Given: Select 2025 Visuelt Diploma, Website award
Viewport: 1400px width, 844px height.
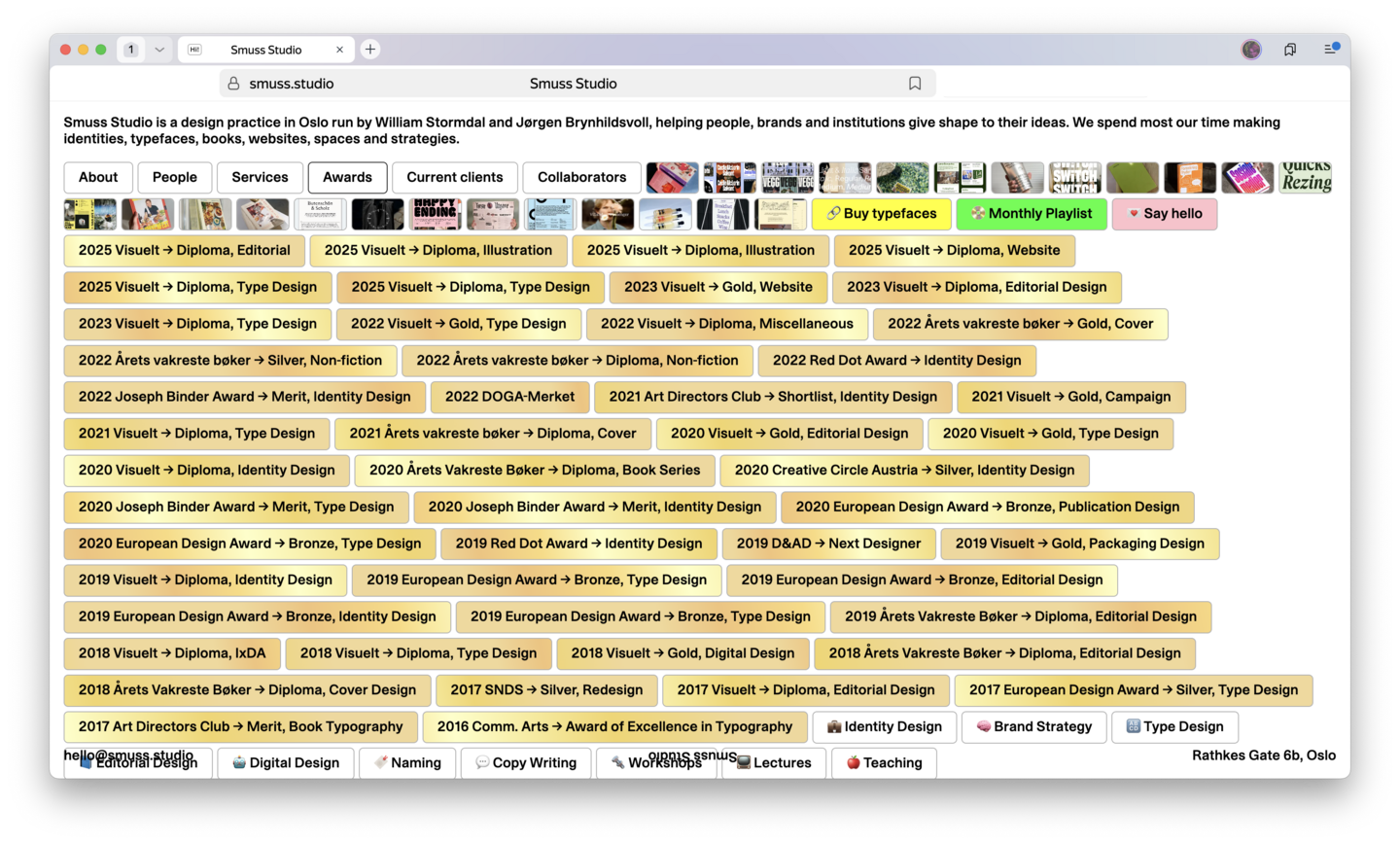Looking at the screenshot, I should coord(955,250).
